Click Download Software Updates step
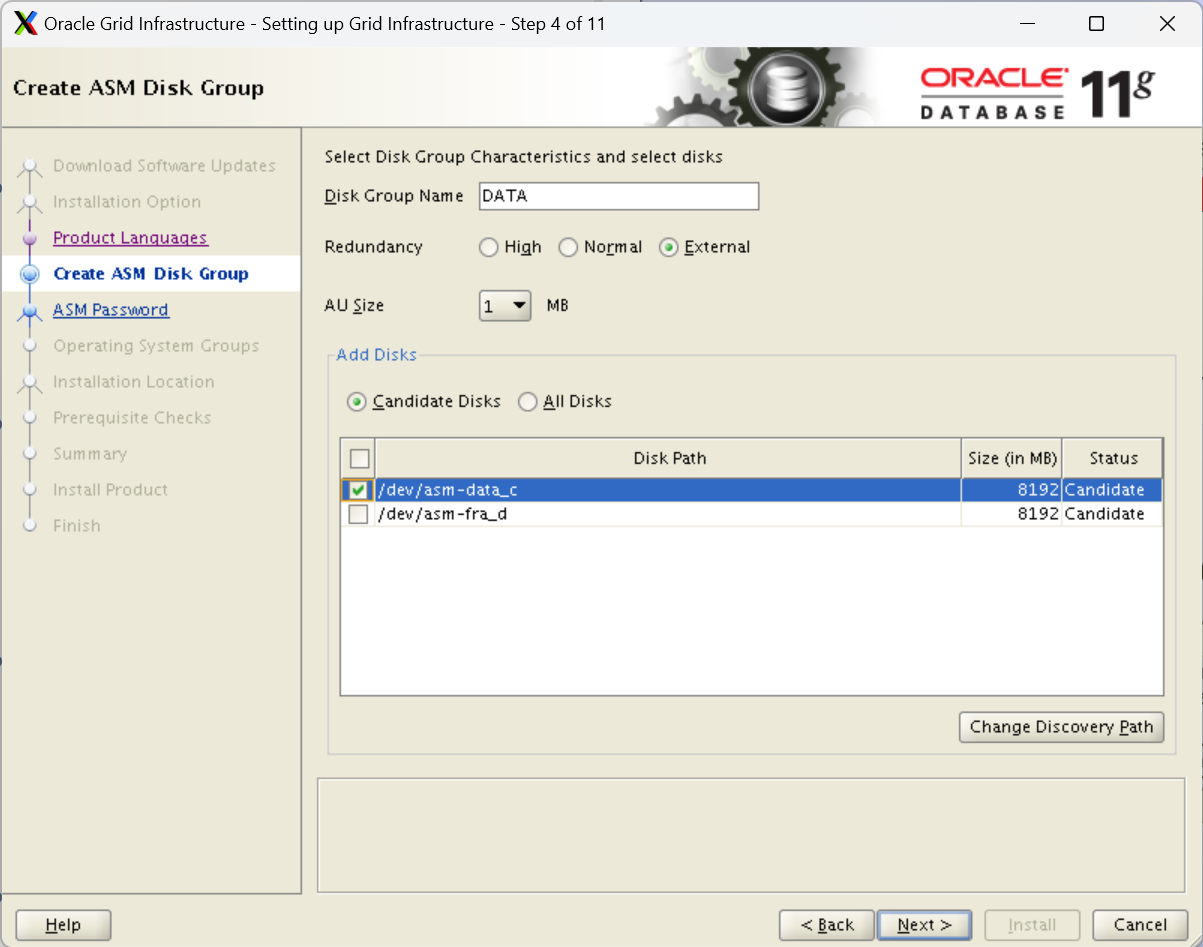The image size is (1203, 947). (164, 166)
